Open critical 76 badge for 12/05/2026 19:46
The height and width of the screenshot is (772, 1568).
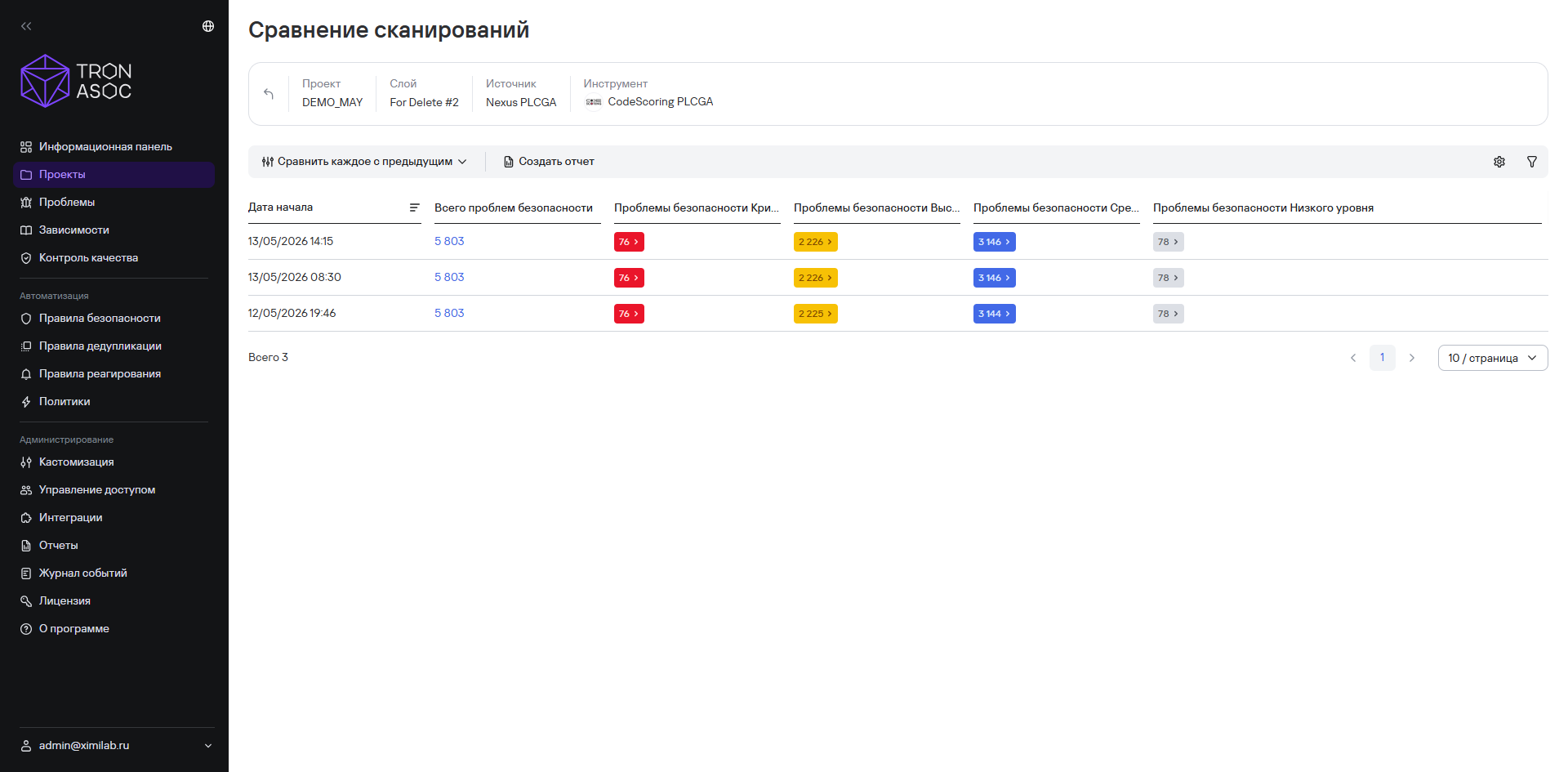tap(629, 314)
